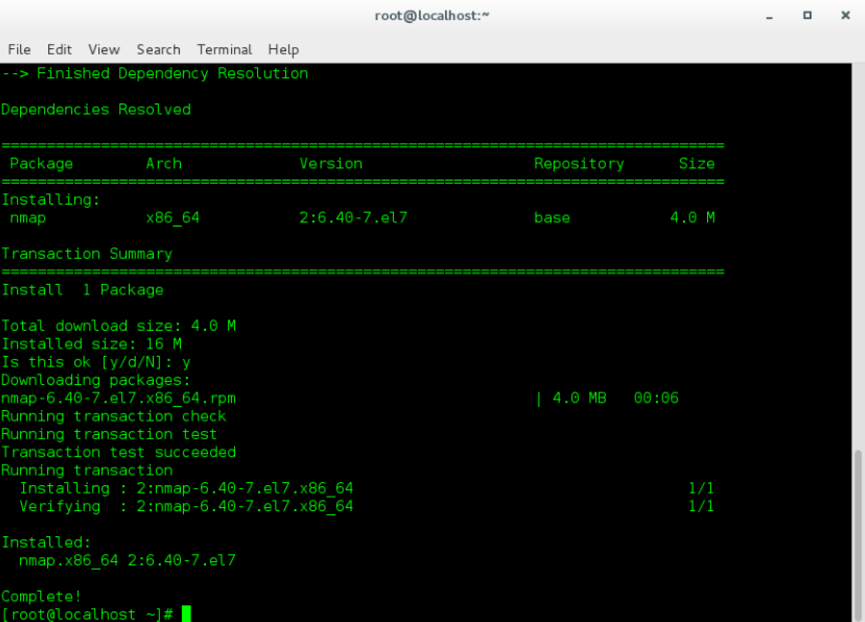Image resolution: width=865 pixels, height=622 pixels.
Task: Click the nmap-6.40-7.el7.x86_64.rpm filename text
Action: point(118,398)
